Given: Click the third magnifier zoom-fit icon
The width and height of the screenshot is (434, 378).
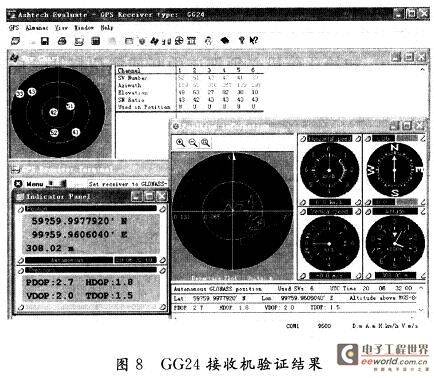Looking at the screenshot, I should (x=205, y=143).
